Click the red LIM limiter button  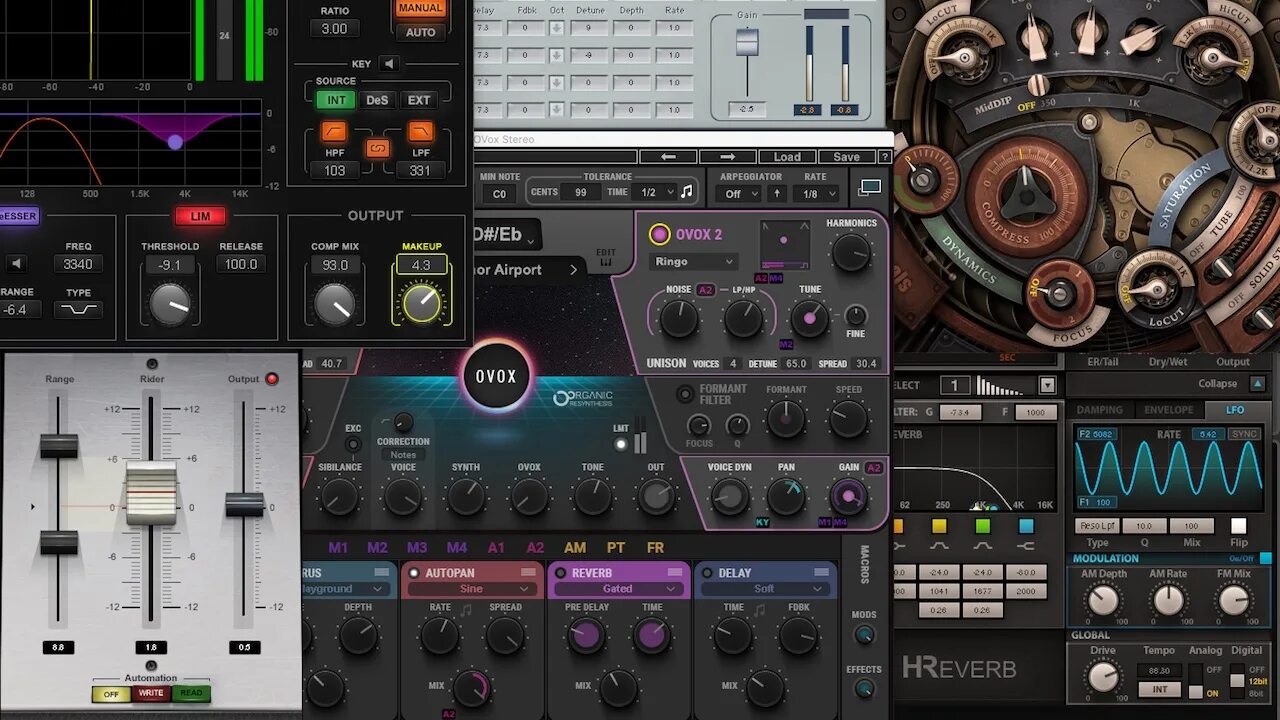click(x=200, y=216)
